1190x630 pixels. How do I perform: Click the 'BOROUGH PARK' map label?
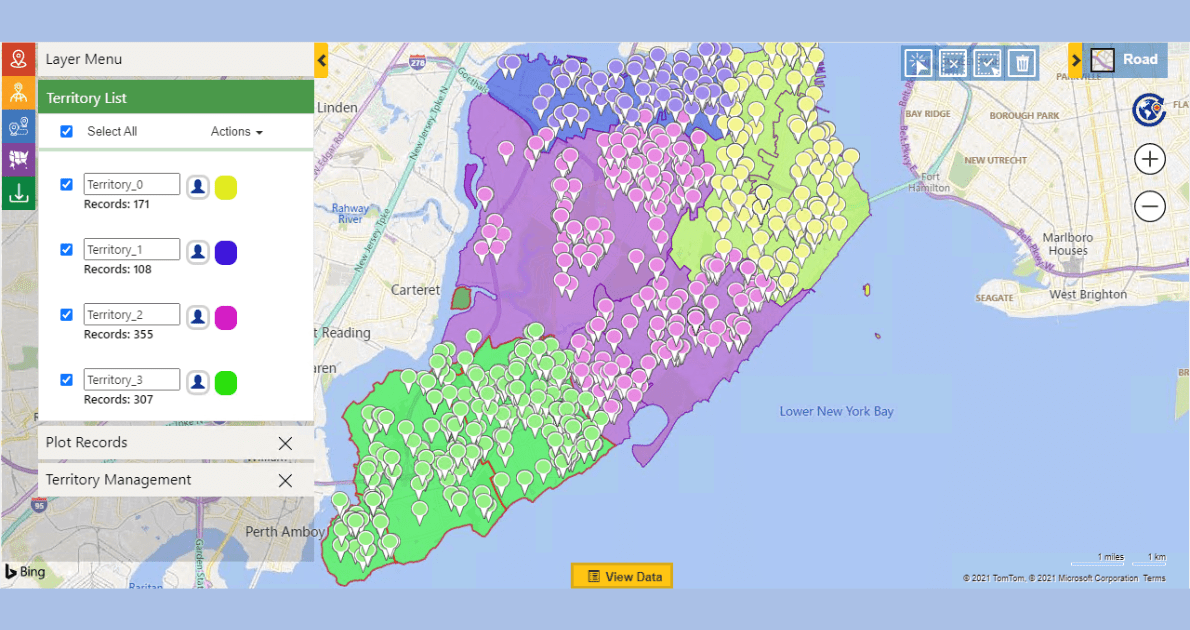click(1024, 115)
